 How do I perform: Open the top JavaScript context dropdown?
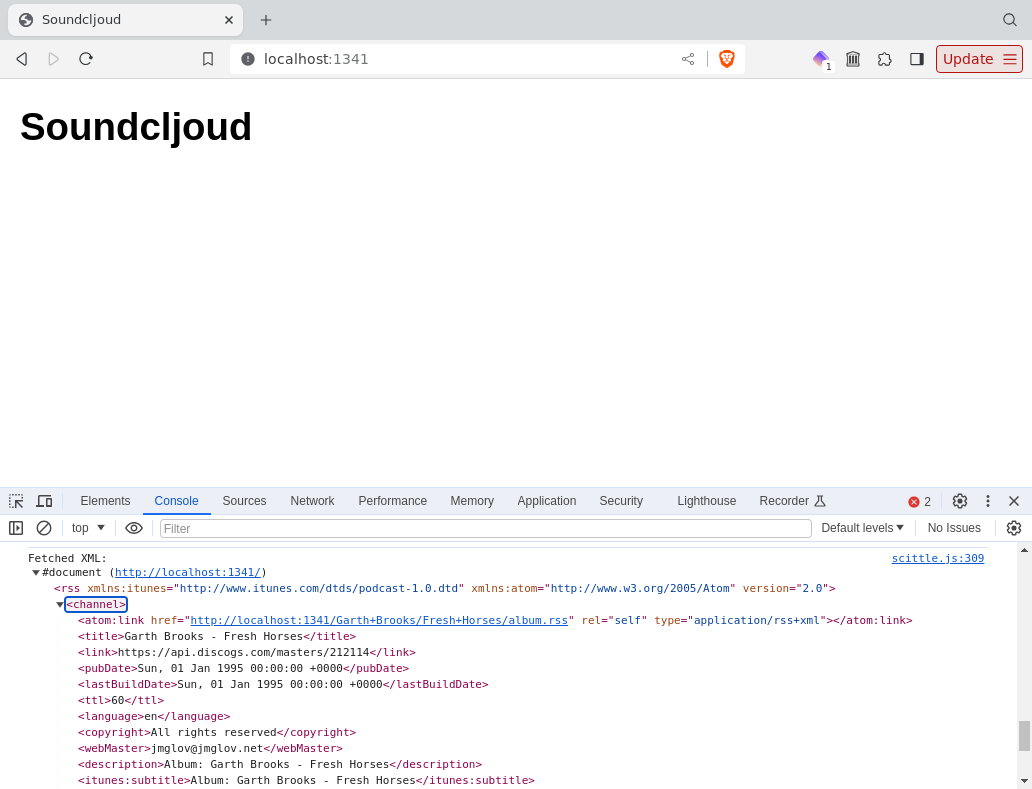pos(88,528)
